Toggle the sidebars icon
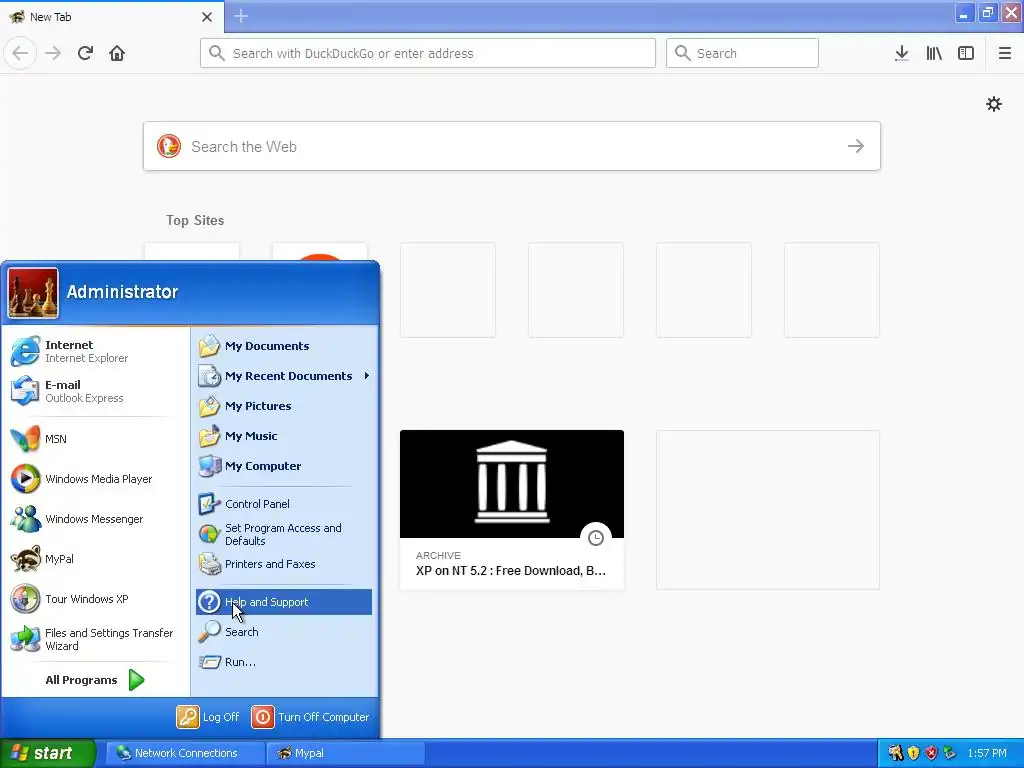The image size is (1024, 768). tap(966, 53)
